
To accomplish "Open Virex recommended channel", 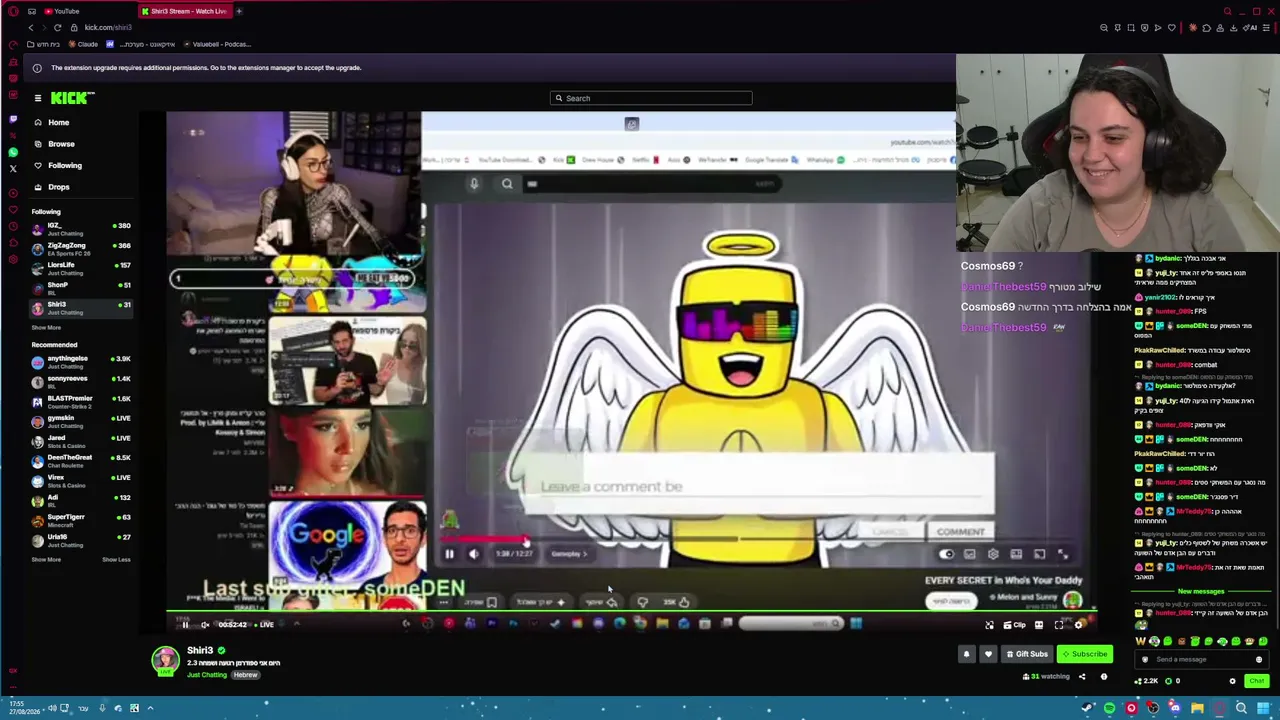I will (82, 480).
